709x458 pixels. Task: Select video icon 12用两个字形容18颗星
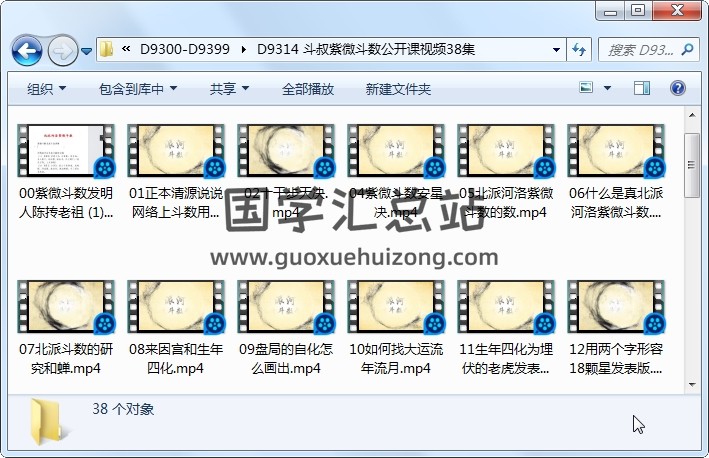click(616, 307)
